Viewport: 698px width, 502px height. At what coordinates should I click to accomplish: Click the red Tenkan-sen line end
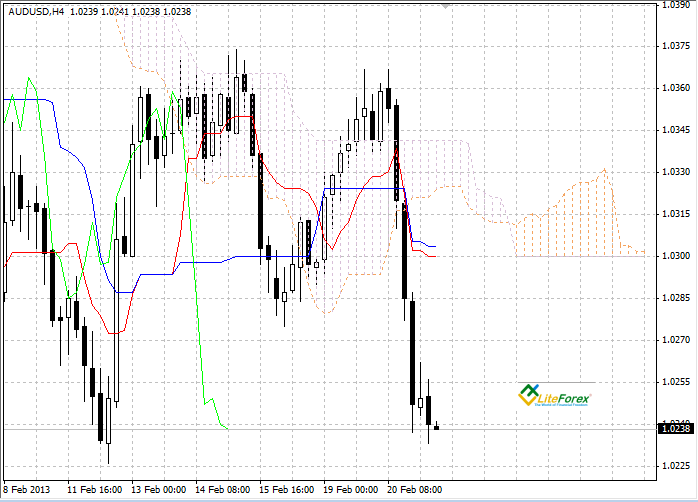tap(435, 256)
